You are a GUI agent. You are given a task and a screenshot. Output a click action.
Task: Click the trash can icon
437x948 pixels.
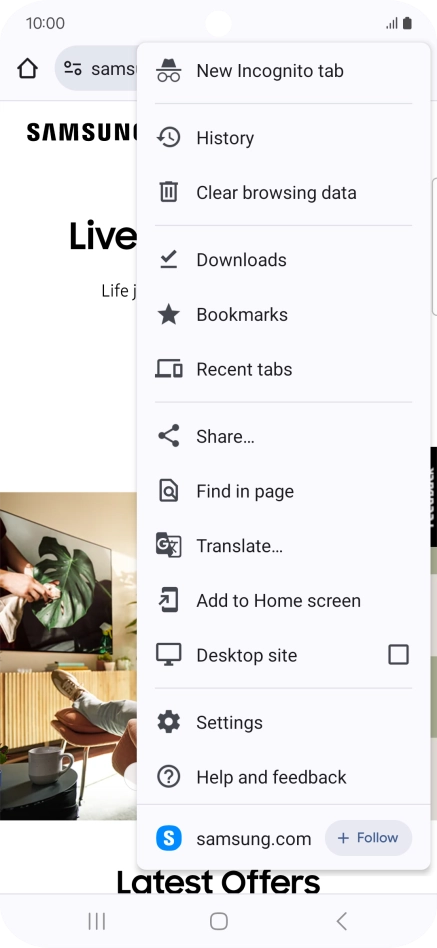pyautogui.click(x=169, y=192)
